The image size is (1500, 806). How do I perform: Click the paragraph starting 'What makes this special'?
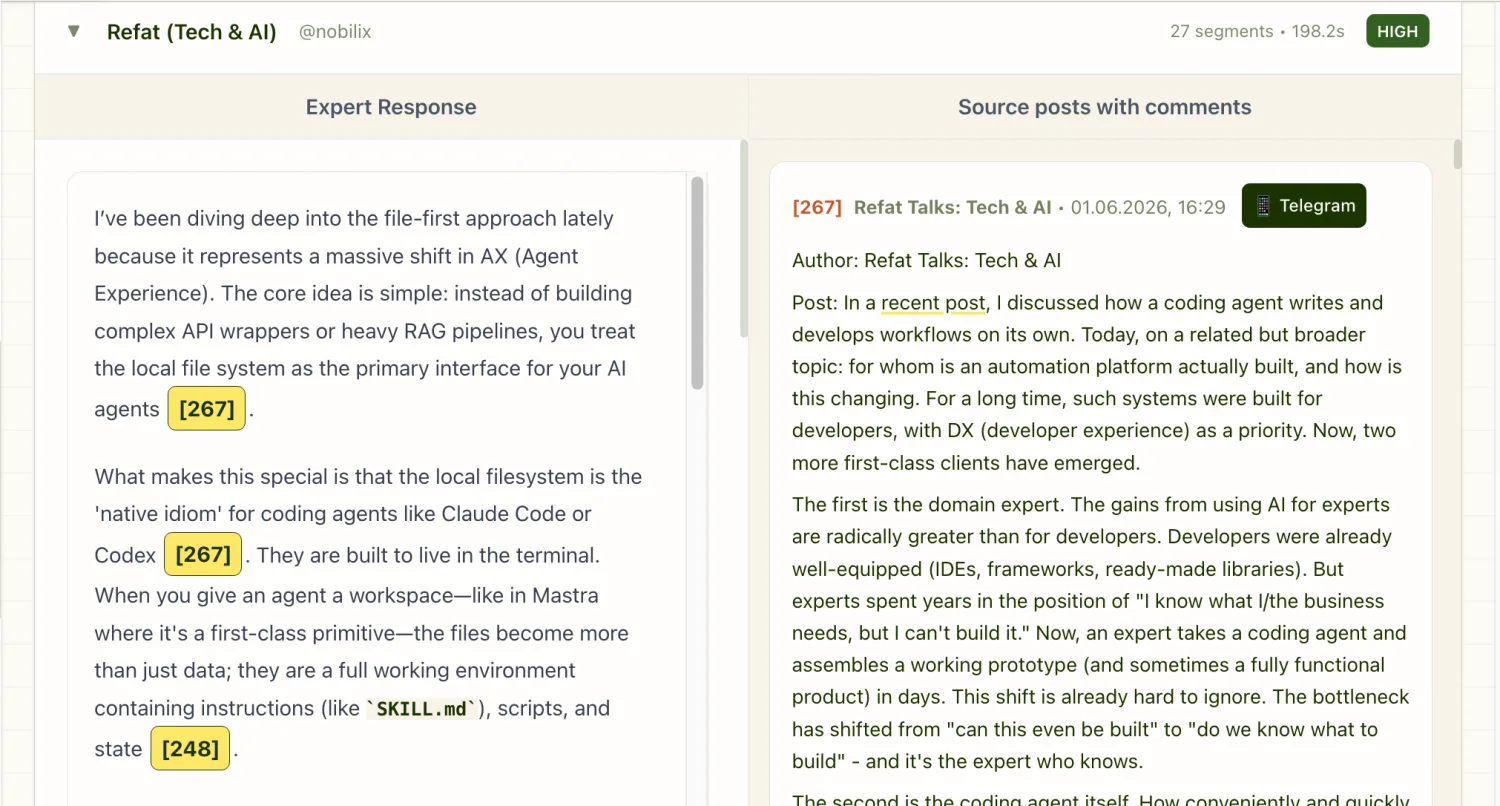pyautogui.click(x=368, y=612)
